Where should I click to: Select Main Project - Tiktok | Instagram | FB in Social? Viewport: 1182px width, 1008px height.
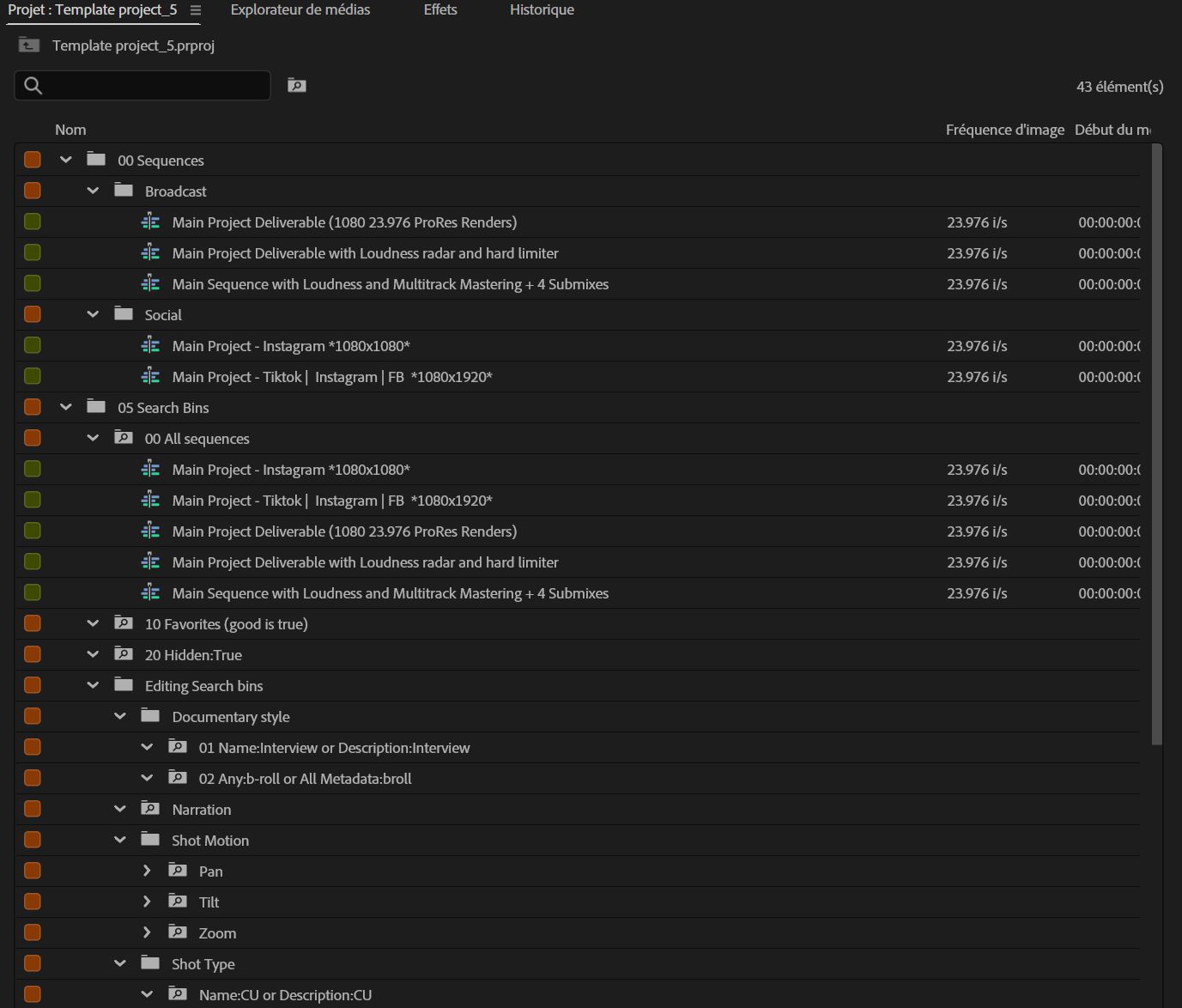[x=332, y=377]
